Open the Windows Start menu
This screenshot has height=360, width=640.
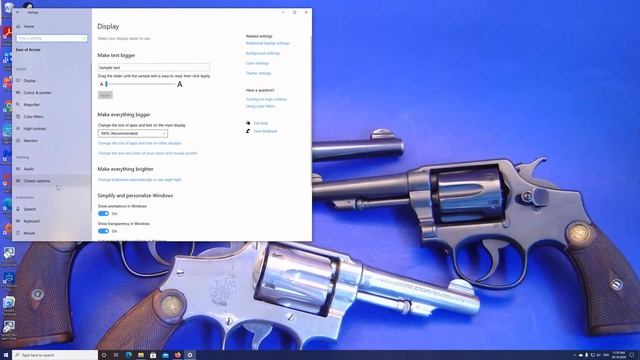tap(6, 355)
